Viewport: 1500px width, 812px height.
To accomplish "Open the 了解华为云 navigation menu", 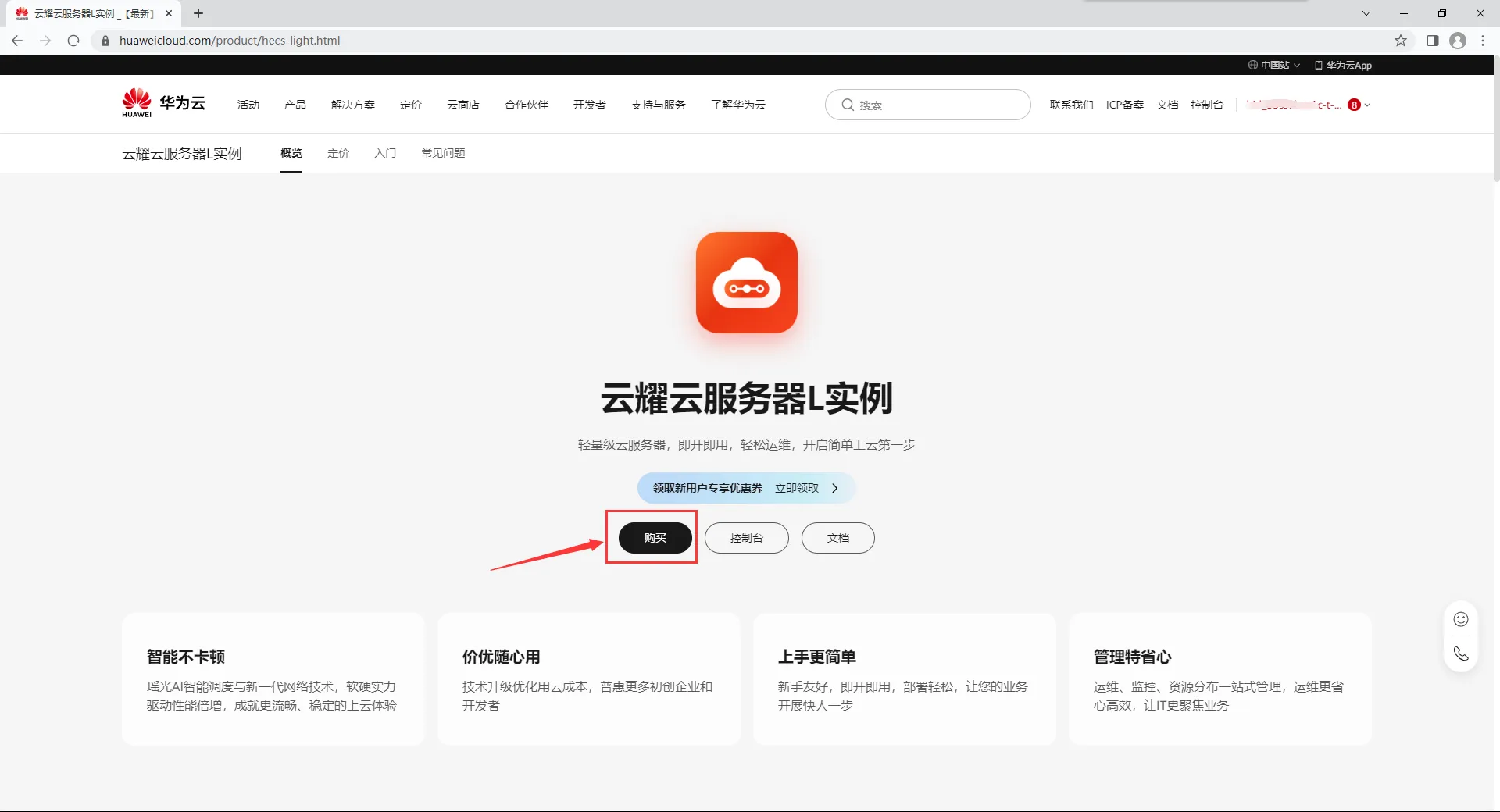I will coord(738,105).
